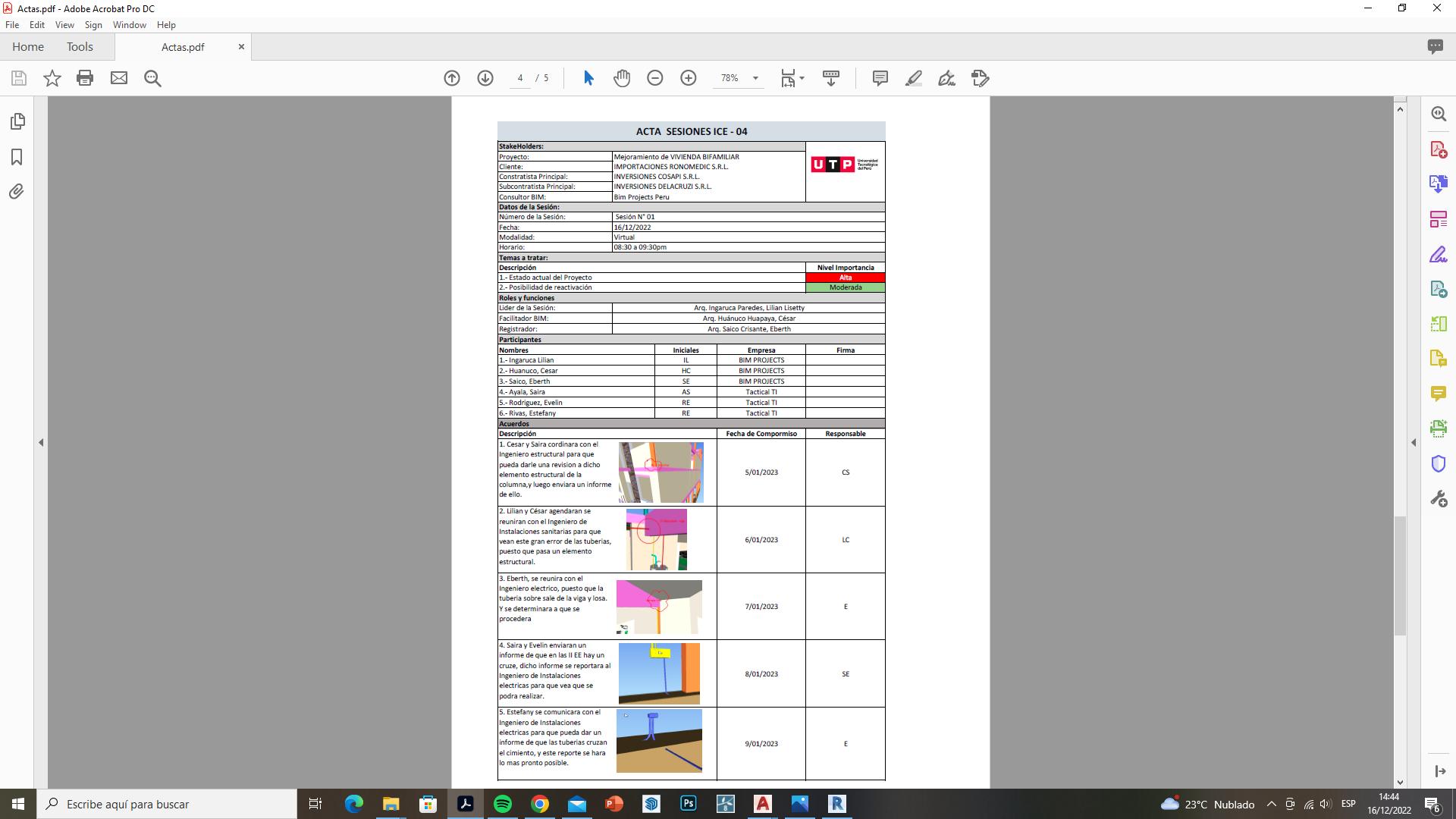Expand the left navigation pane arrow
The image size is (1456, 819).
click(41, 442)
